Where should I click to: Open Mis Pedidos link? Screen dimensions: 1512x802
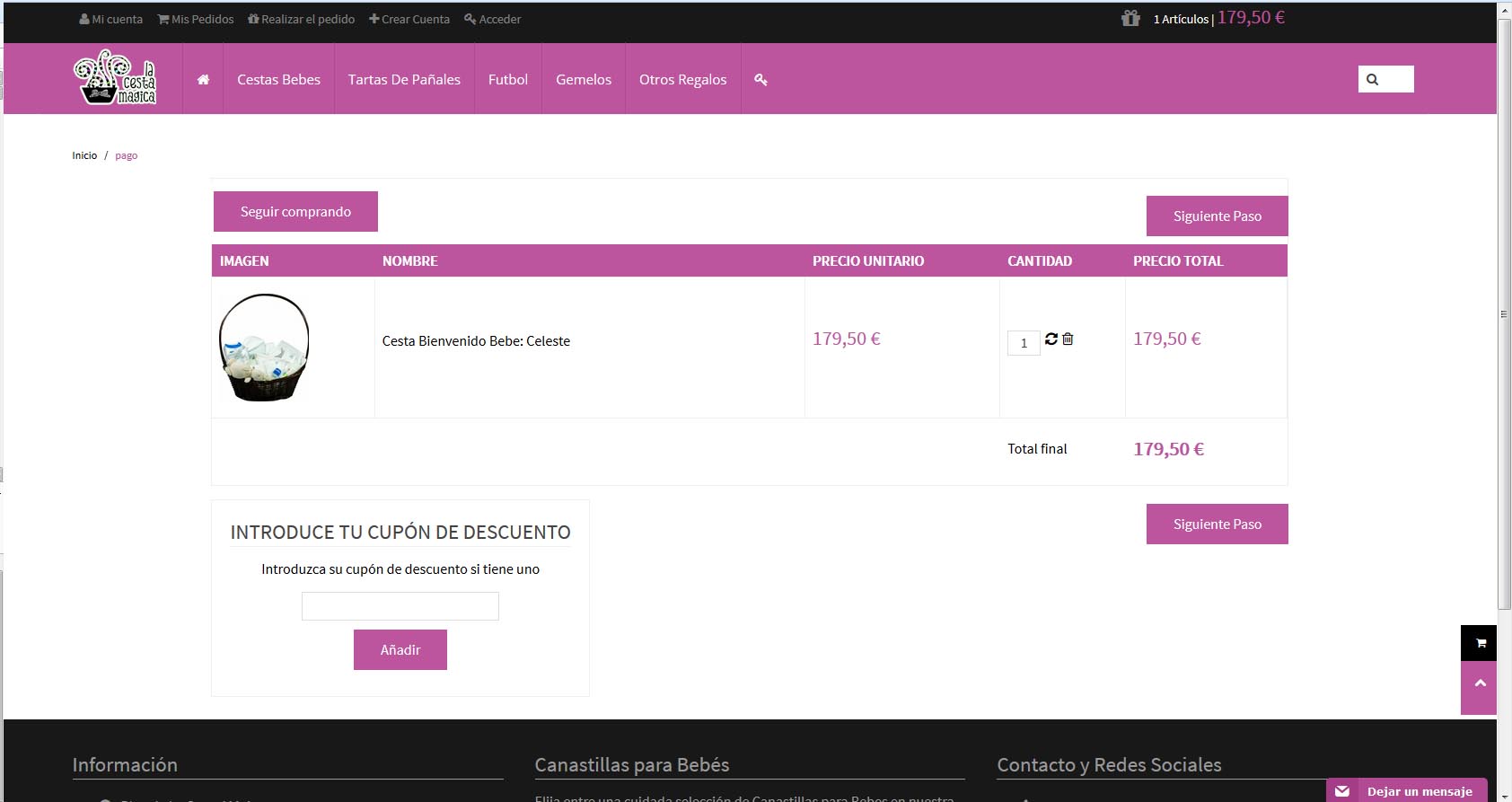tap(196, 19)
